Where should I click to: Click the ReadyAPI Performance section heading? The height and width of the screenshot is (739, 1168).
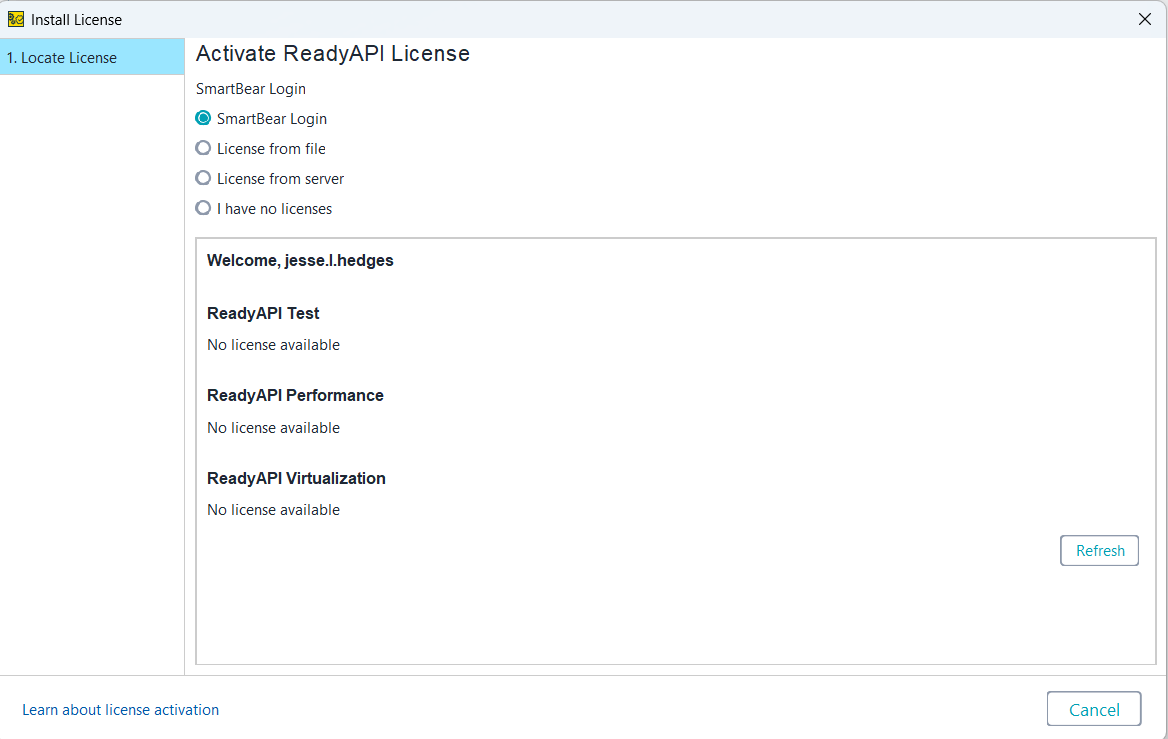coord(295,395)
